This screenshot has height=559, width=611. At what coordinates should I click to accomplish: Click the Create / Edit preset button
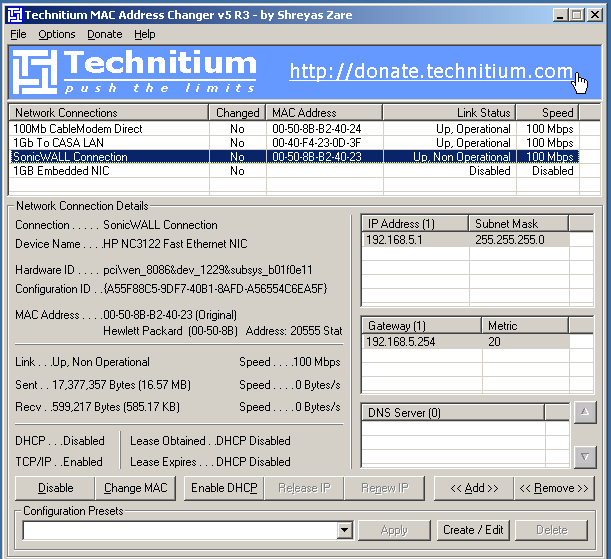[473, 530]
